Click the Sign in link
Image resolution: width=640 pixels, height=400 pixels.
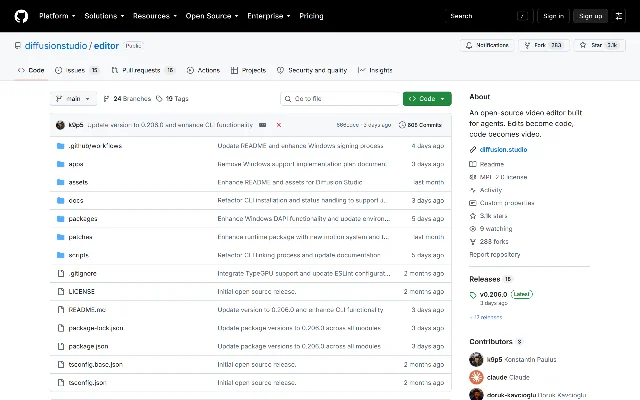click(553, 16)
